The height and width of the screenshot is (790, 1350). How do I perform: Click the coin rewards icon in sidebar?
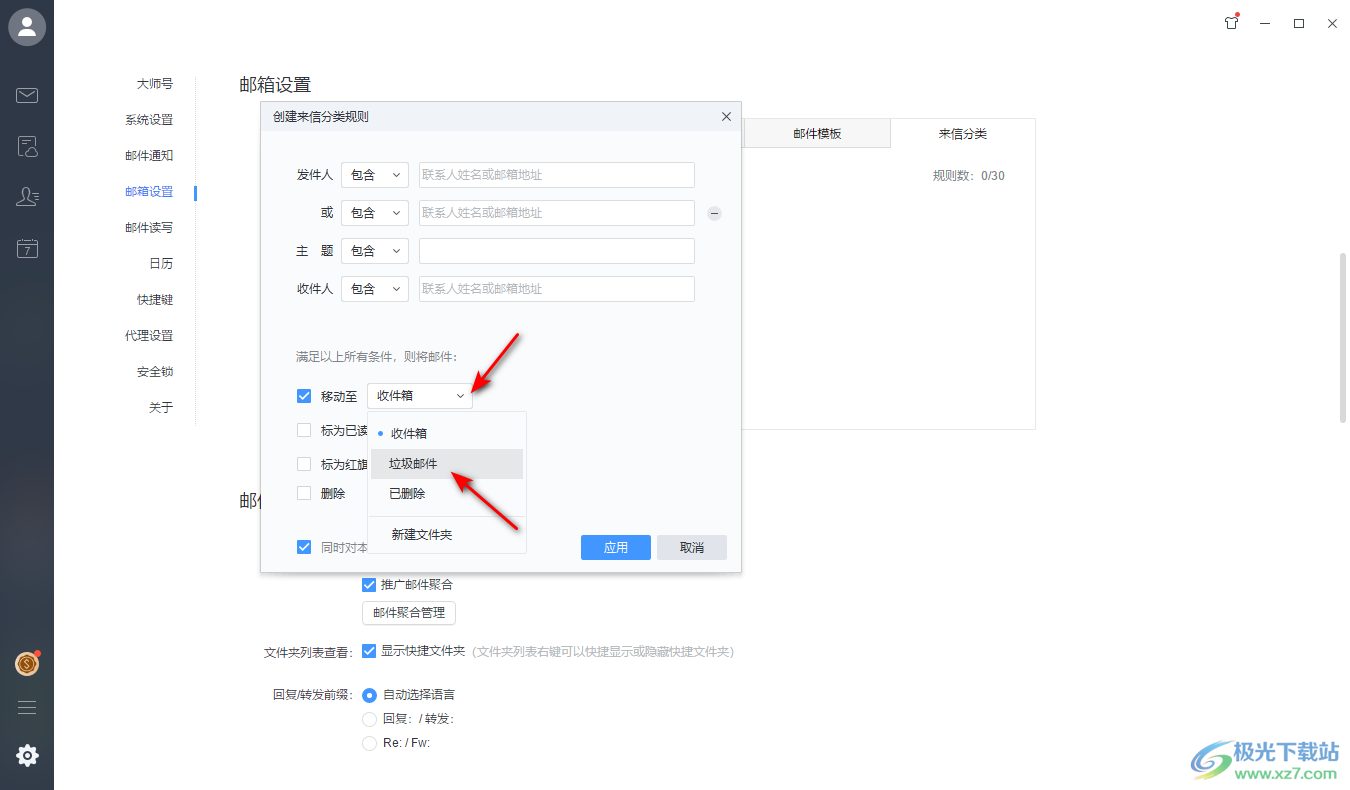point(27,663)
